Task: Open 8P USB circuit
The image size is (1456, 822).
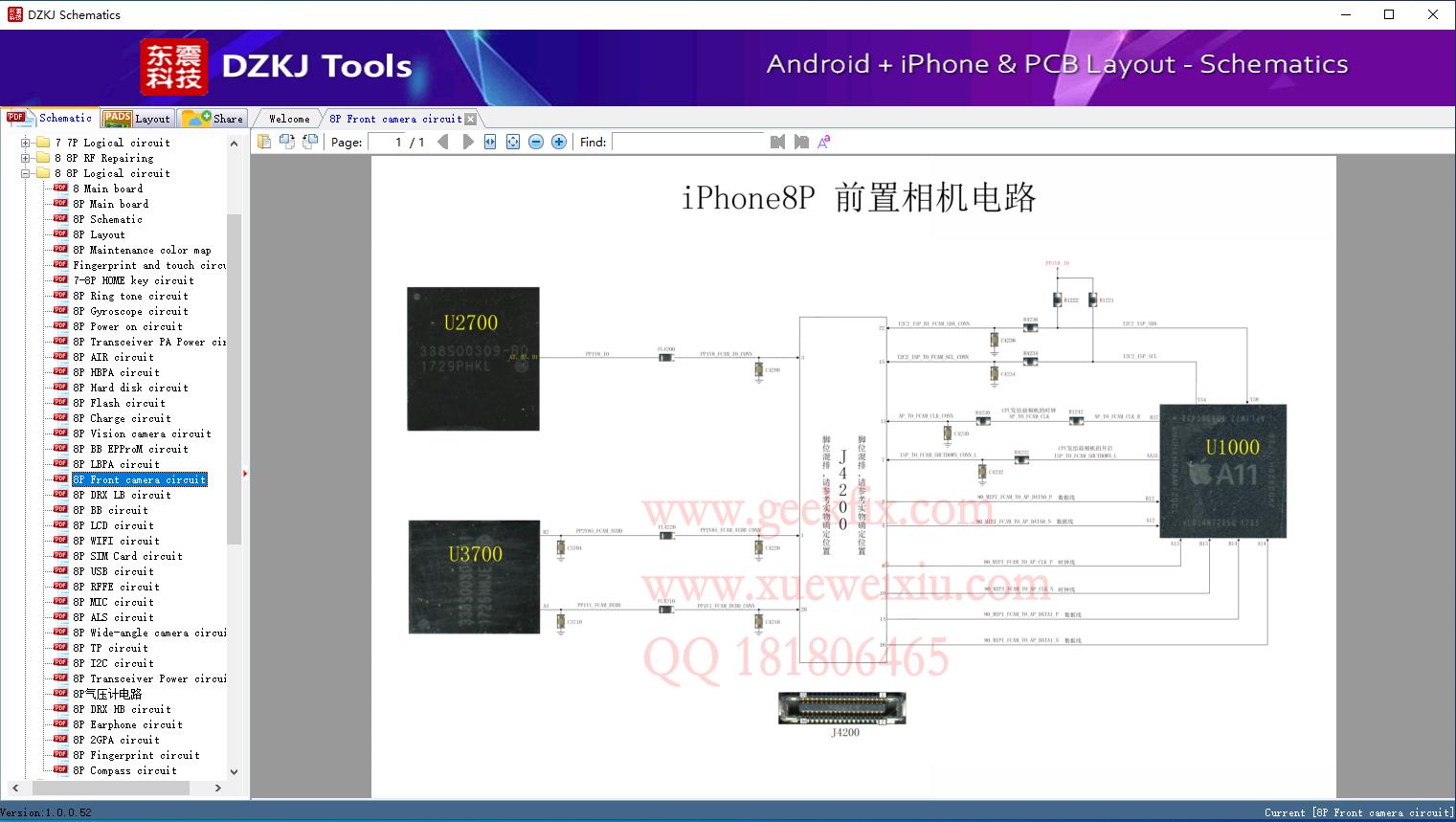Action: coord(113,571)
